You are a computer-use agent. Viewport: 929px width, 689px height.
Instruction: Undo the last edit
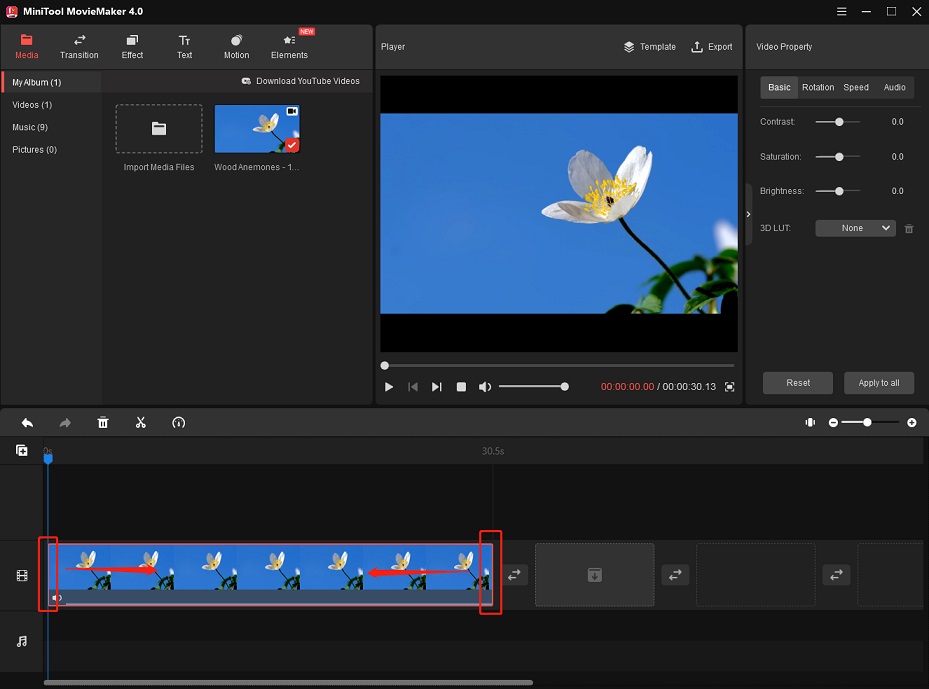tap(27, 423)
